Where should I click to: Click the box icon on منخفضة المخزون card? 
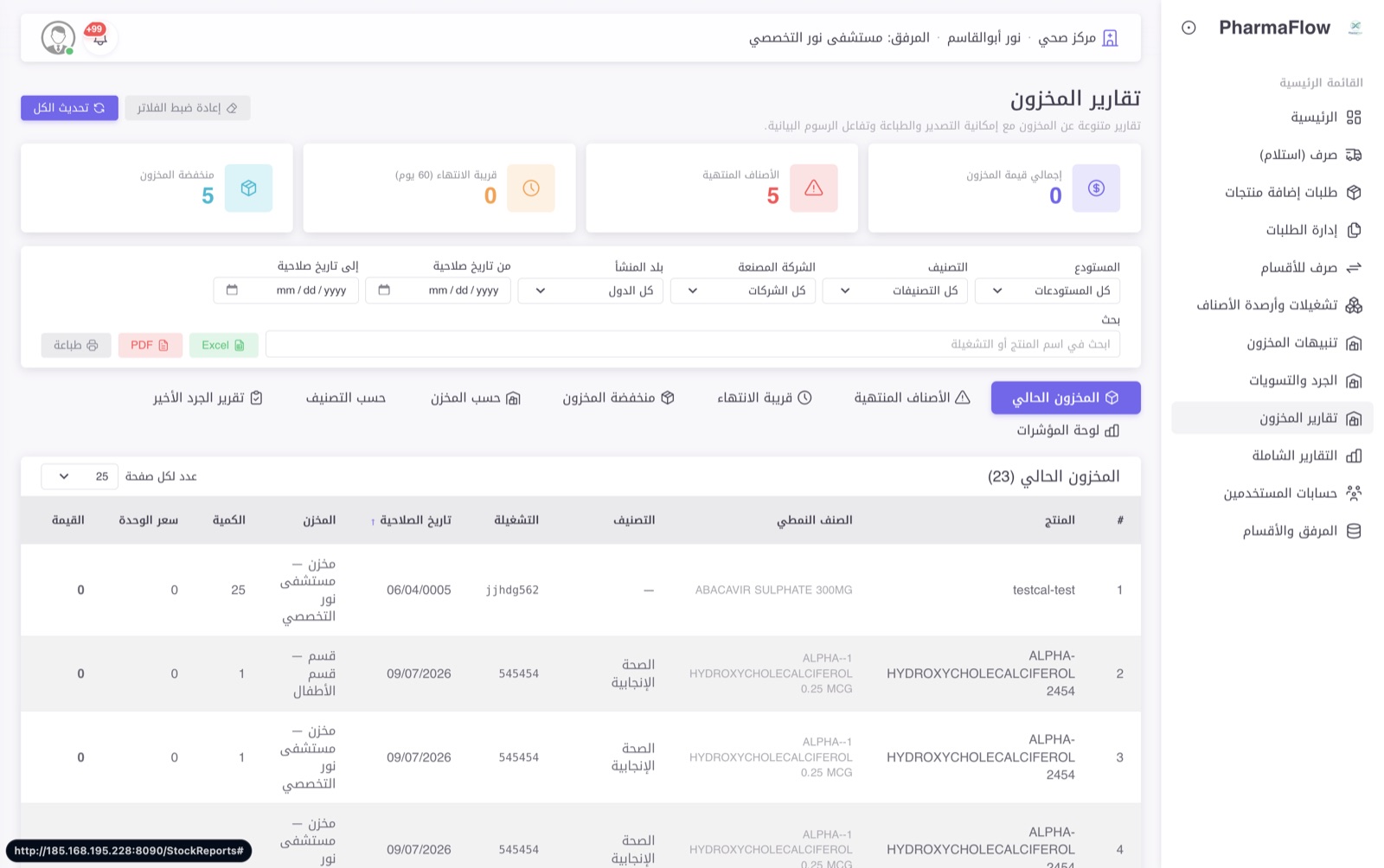pyautogui.click(x=248, y=188)
